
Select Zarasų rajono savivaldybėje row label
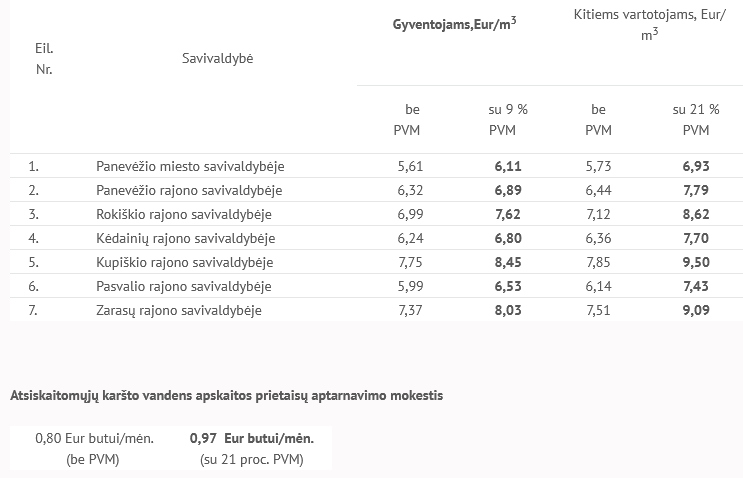(178, 310)
